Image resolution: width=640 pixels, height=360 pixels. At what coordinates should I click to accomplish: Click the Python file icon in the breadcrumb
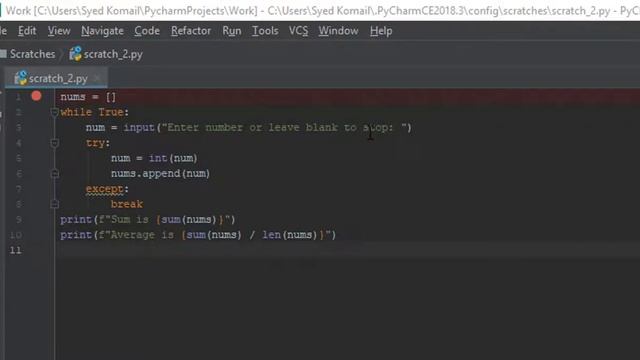click(x=76, y=54)
